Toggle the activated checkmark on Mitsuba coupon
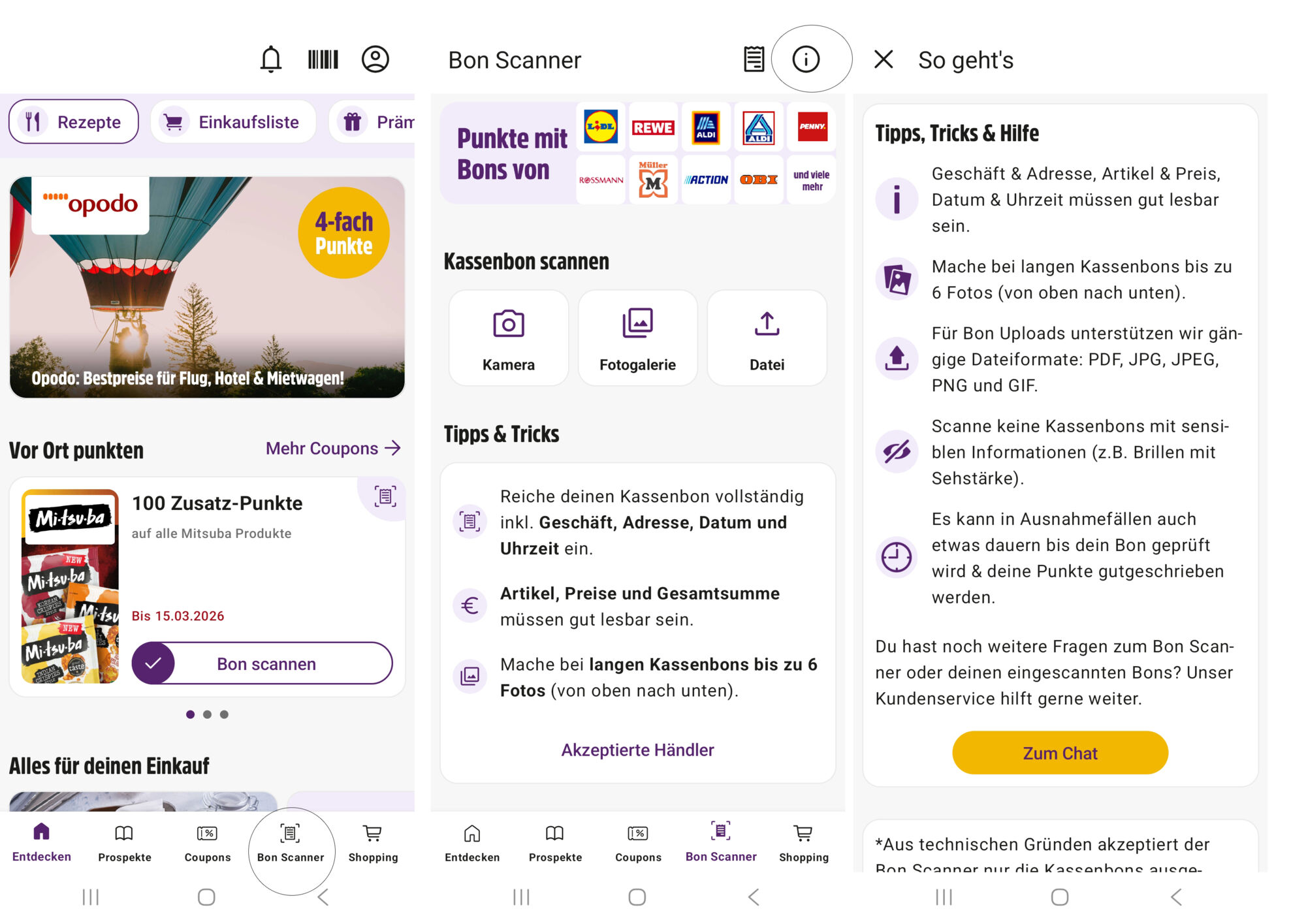Image resolution: width=1306 pixels, height=924 pixels. [x=153, y=663]
